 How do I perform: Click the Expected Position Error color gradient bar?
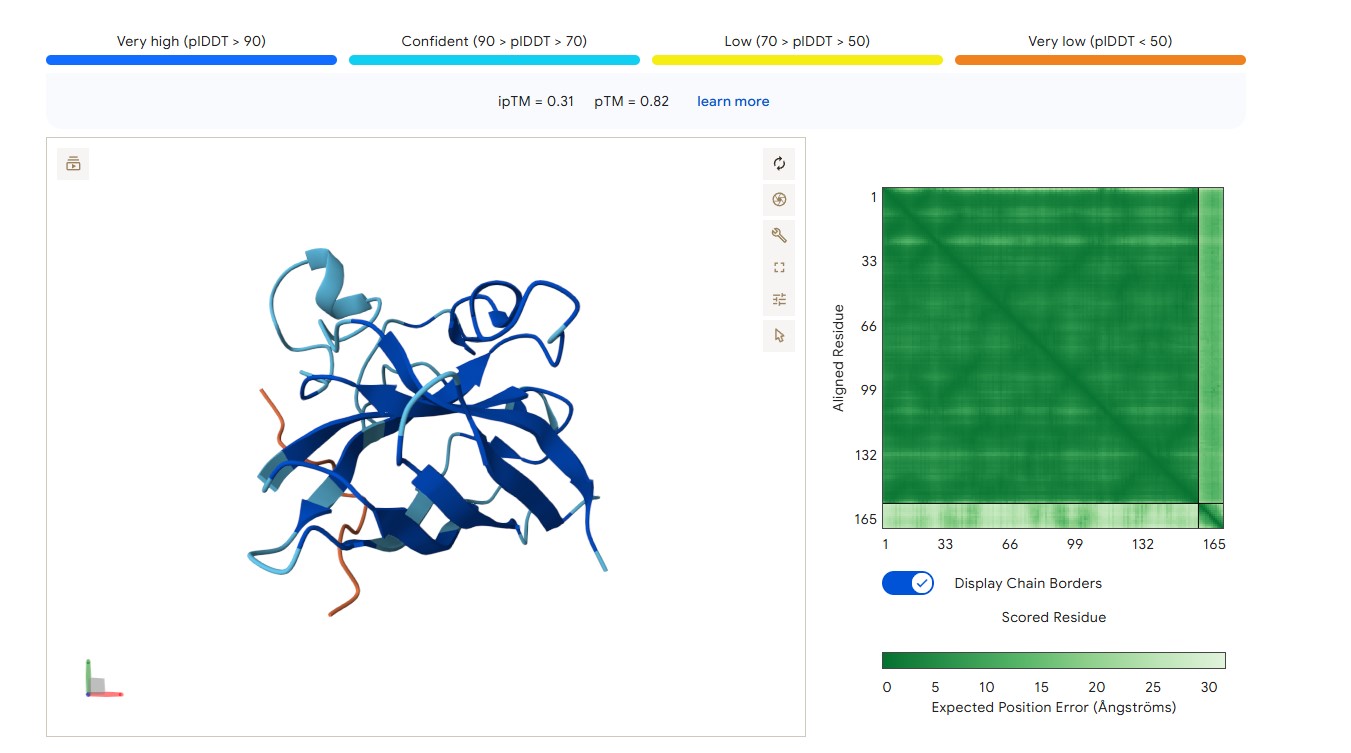[1053, 660]
